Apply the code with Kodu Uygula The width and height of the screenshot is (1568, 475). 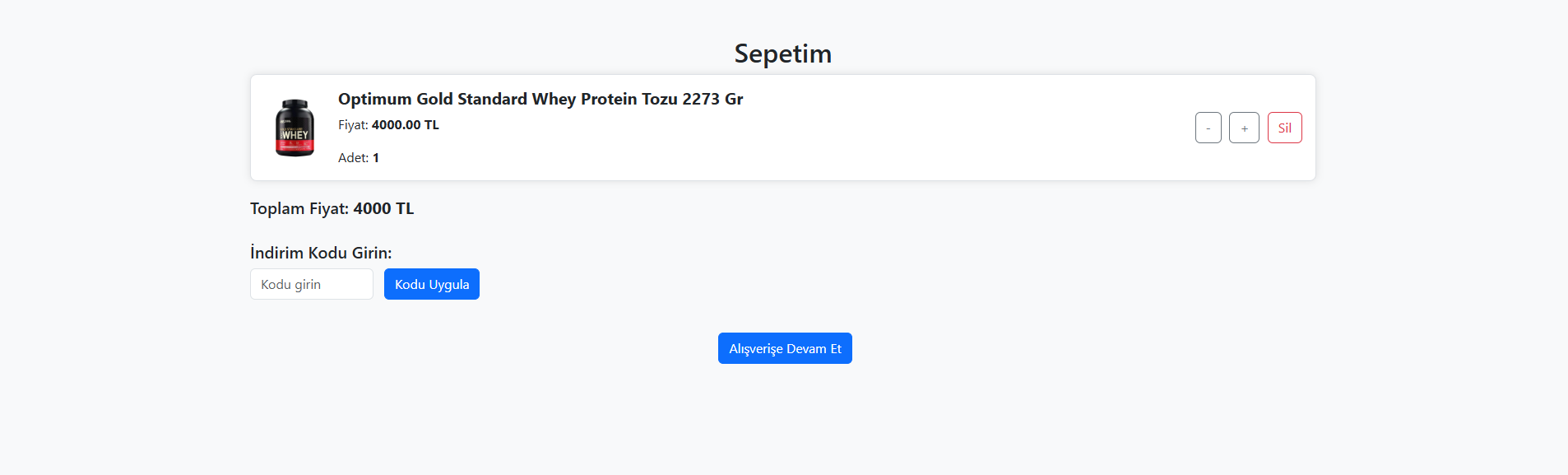coord(431,284)
